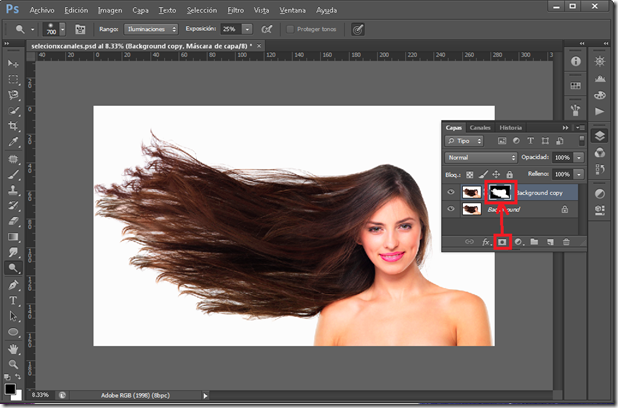Select the Crop tool
This screenshot has width=618, height=408.
(x=14, y=127)
